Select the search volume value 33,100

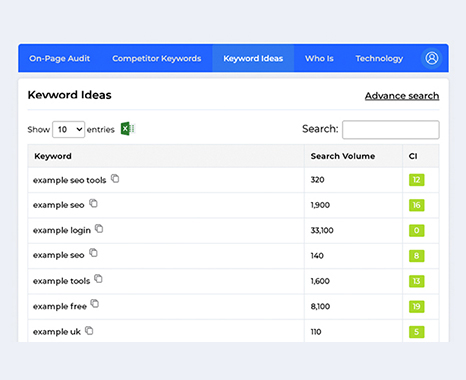tap(322, 230)
